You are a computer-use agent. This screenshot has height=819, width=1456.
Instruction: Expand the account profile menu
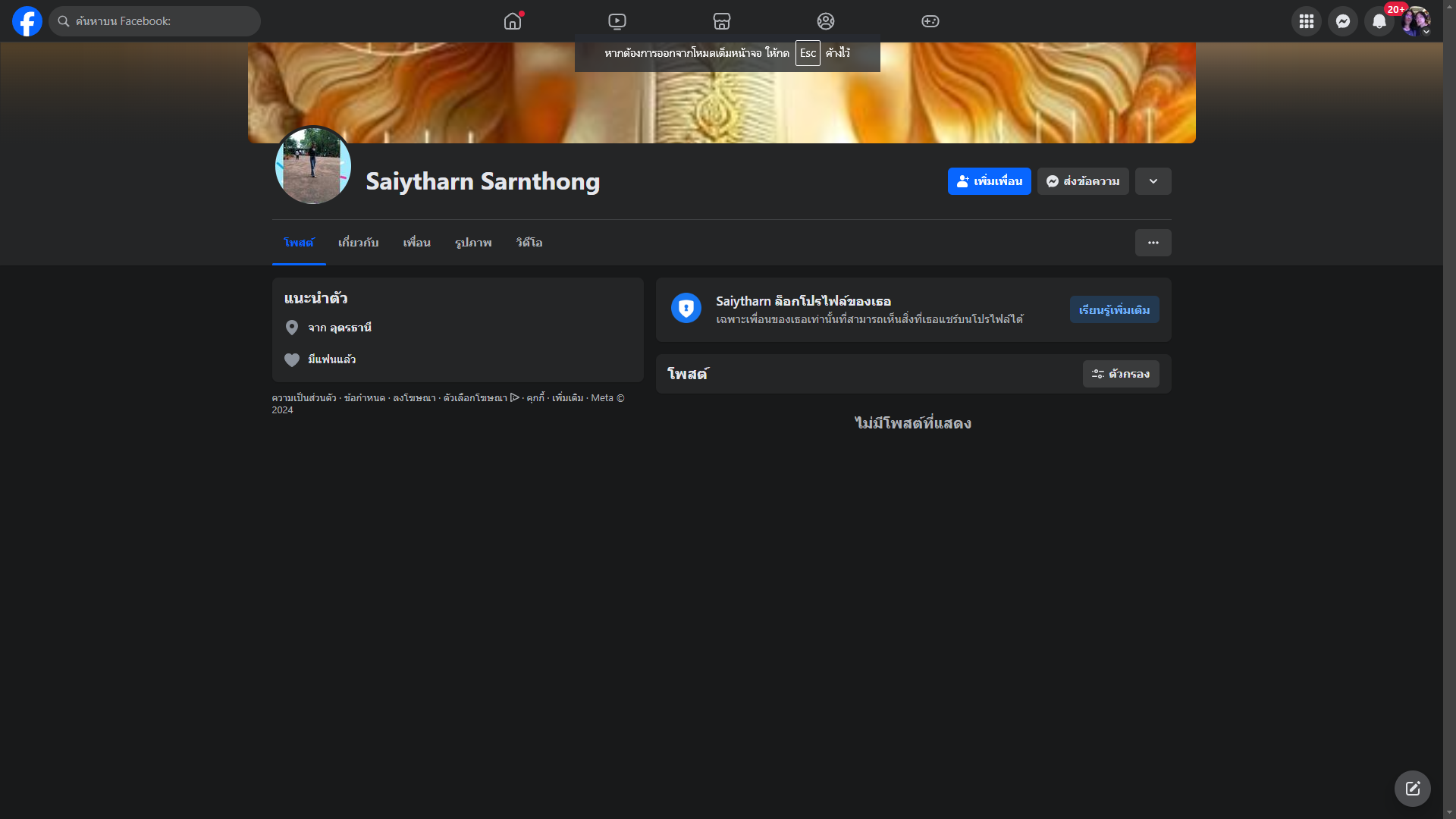pyautogui.click(x=1416, y=21)
